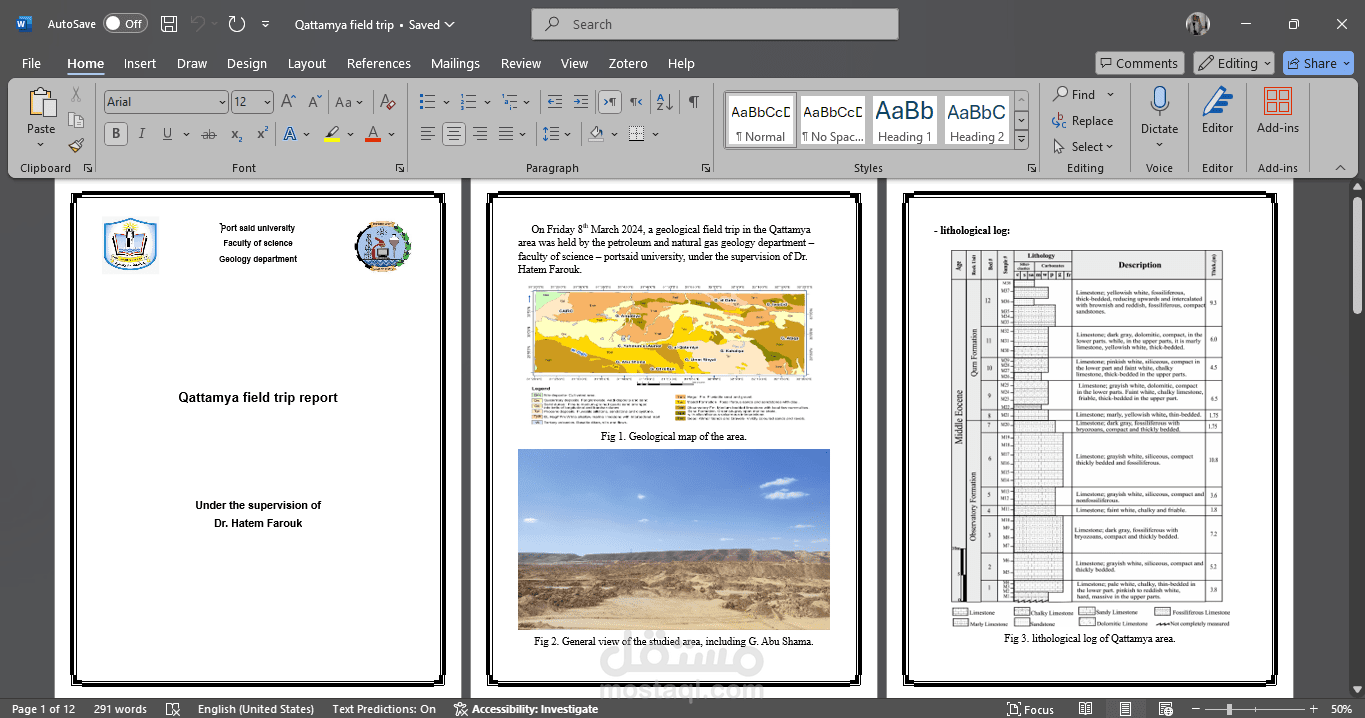Decrease the paragraph indent

pos(556,102)
